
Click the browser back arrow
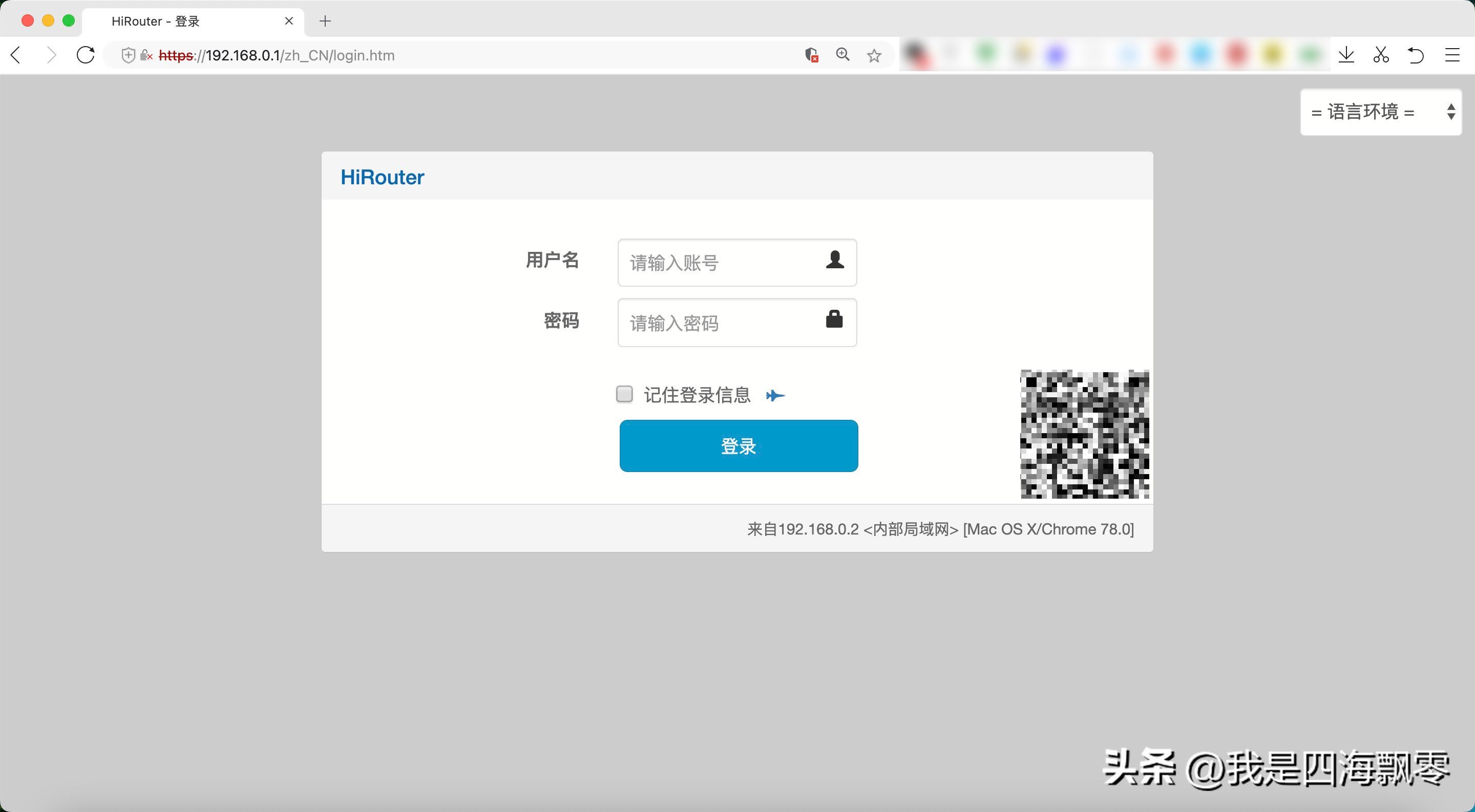point(16,55)
